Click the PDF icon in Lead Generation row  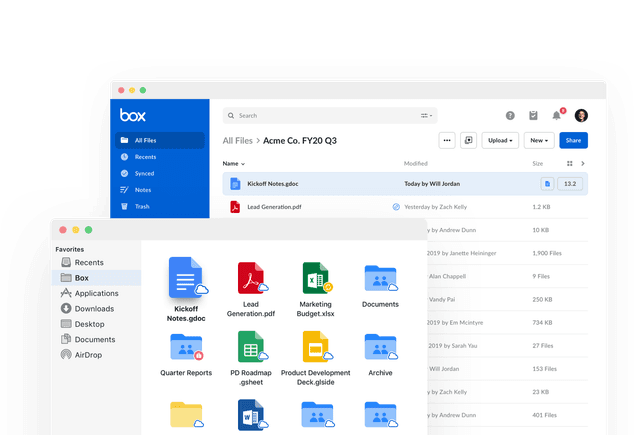(235, 207)
